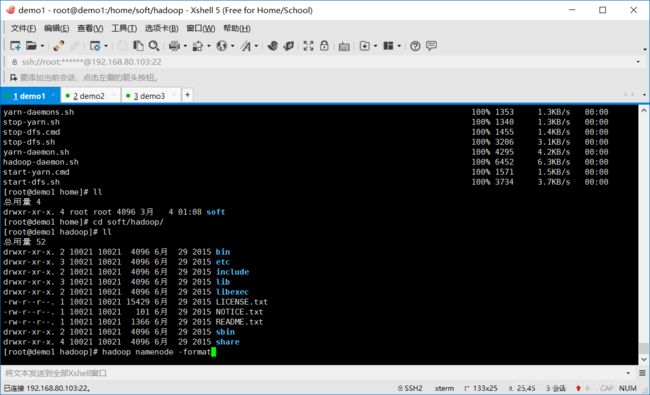Click the second dark leaf-shaped icon
This screenshot has width=650, height=395.
(x=289, y=46)
